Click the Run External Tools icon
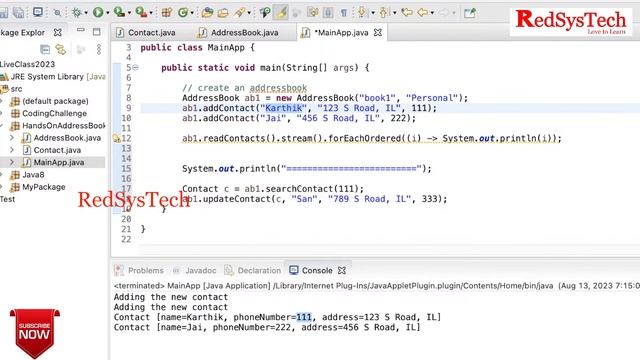640x360 pixels. (141, 13)
